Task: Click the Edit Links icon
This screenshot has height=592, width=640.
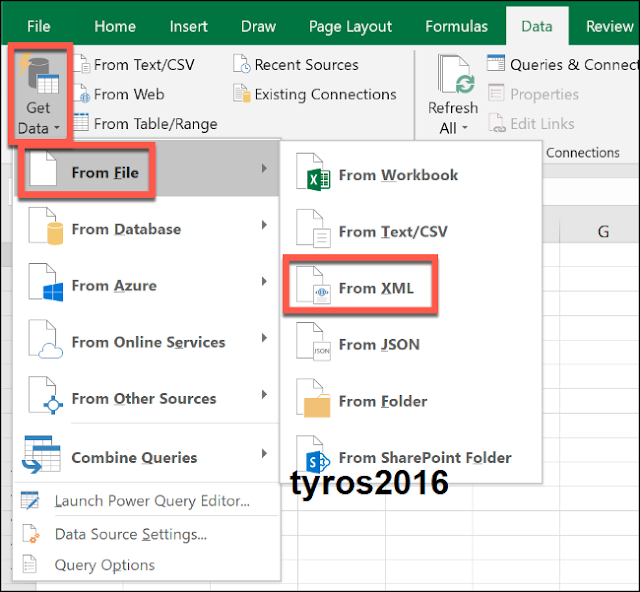Action: 497,123
